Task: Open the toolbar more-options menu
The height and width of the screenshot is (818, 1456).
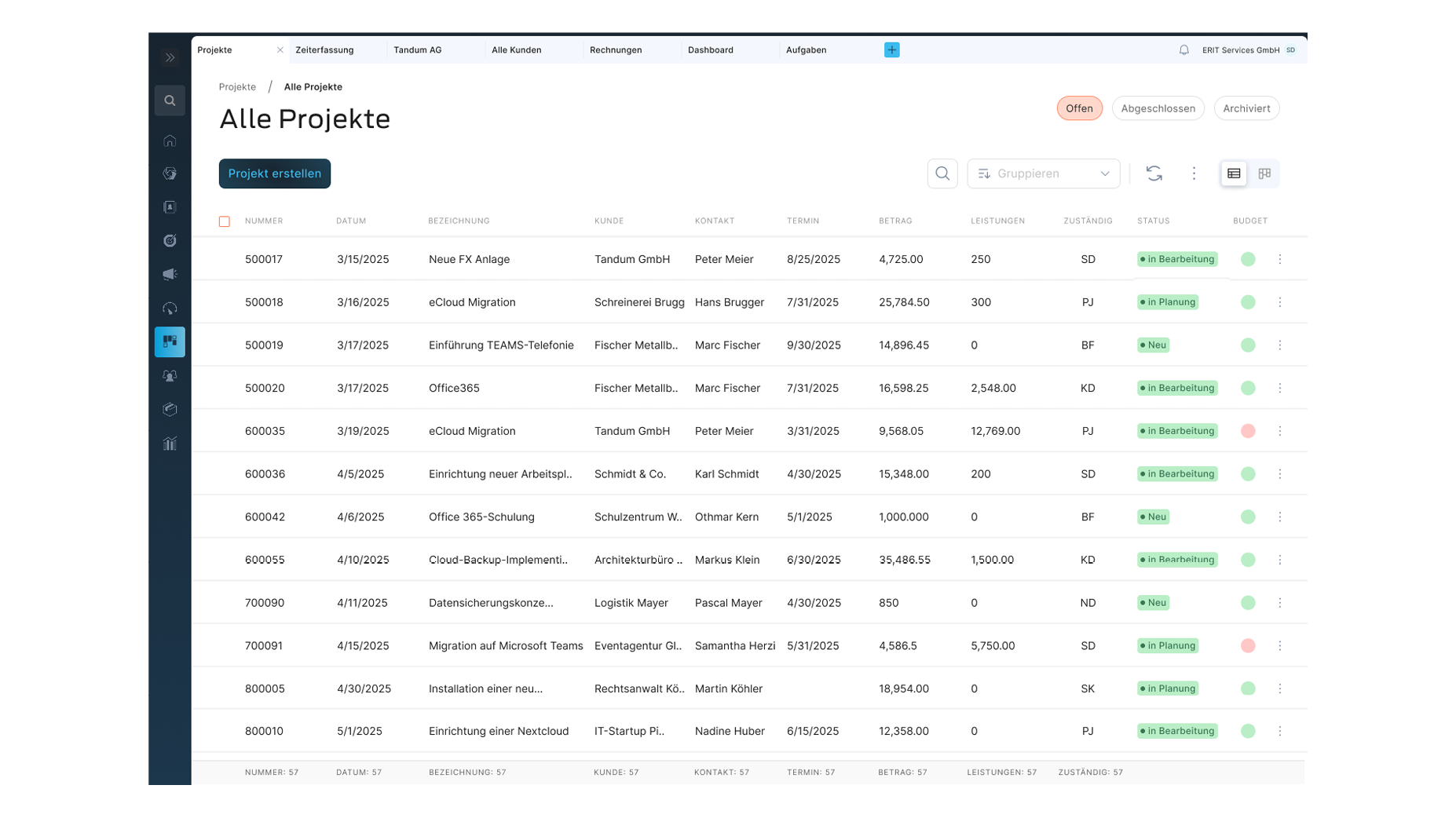Action: pyautogui.click(x=1194, y=173)
